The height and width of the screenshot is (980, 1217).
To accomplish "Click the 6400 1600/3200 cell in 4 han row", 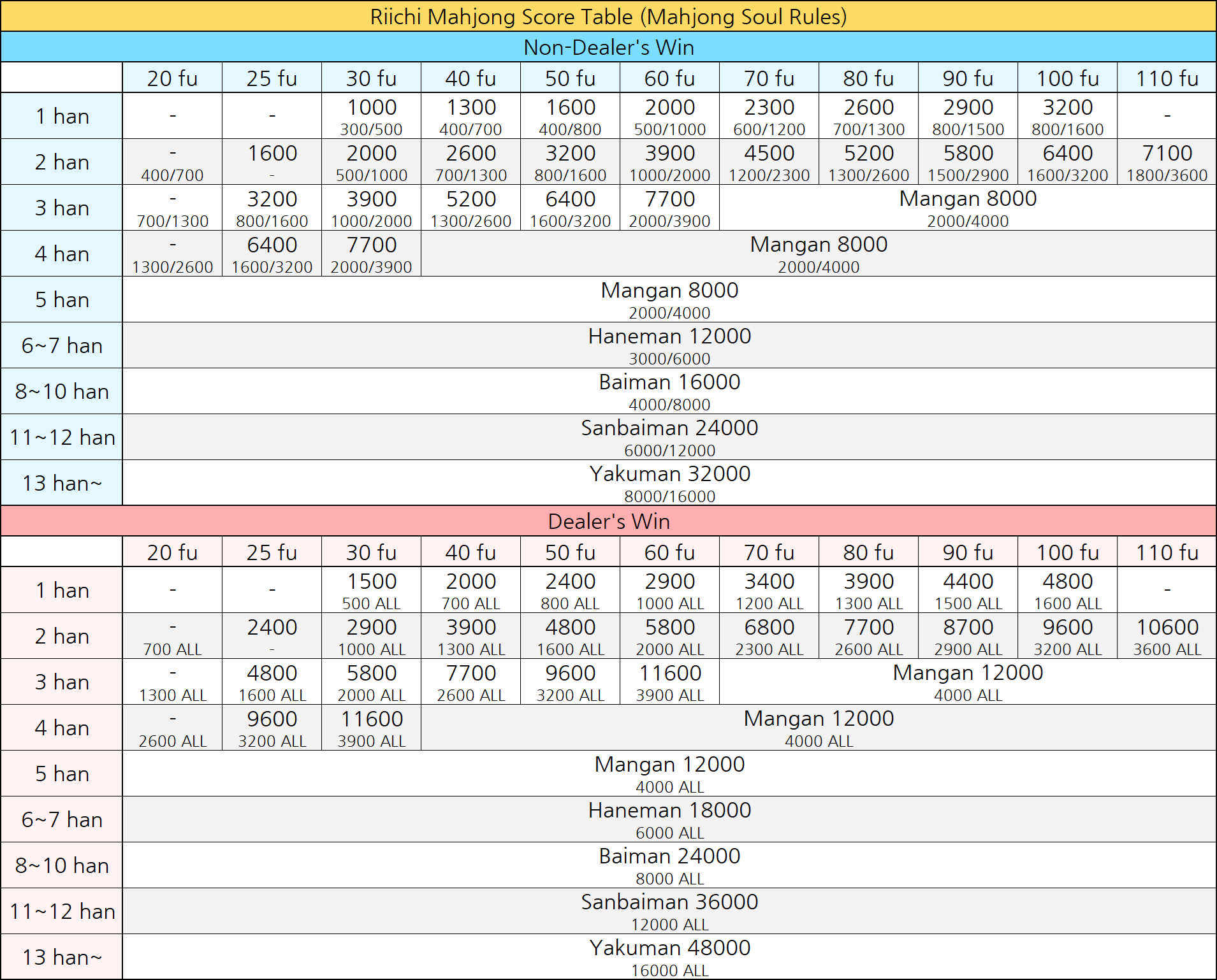I will (x=272, y=254).
